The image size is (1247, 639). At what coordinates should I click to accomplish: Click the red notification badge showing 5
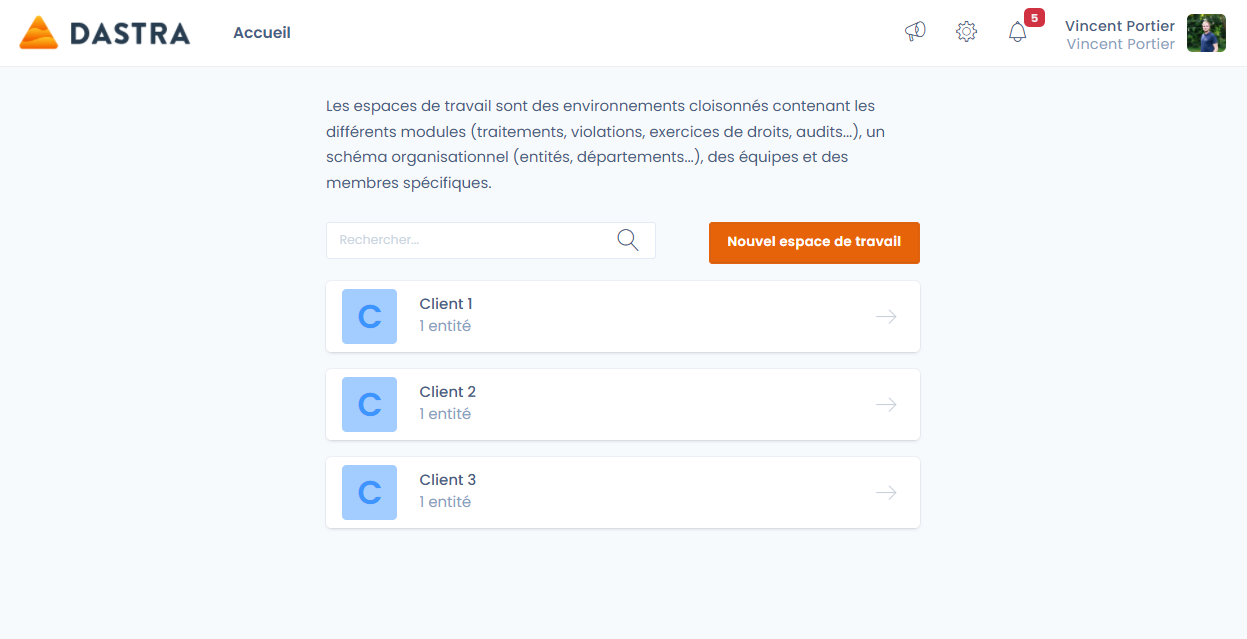pos(1034,16)
